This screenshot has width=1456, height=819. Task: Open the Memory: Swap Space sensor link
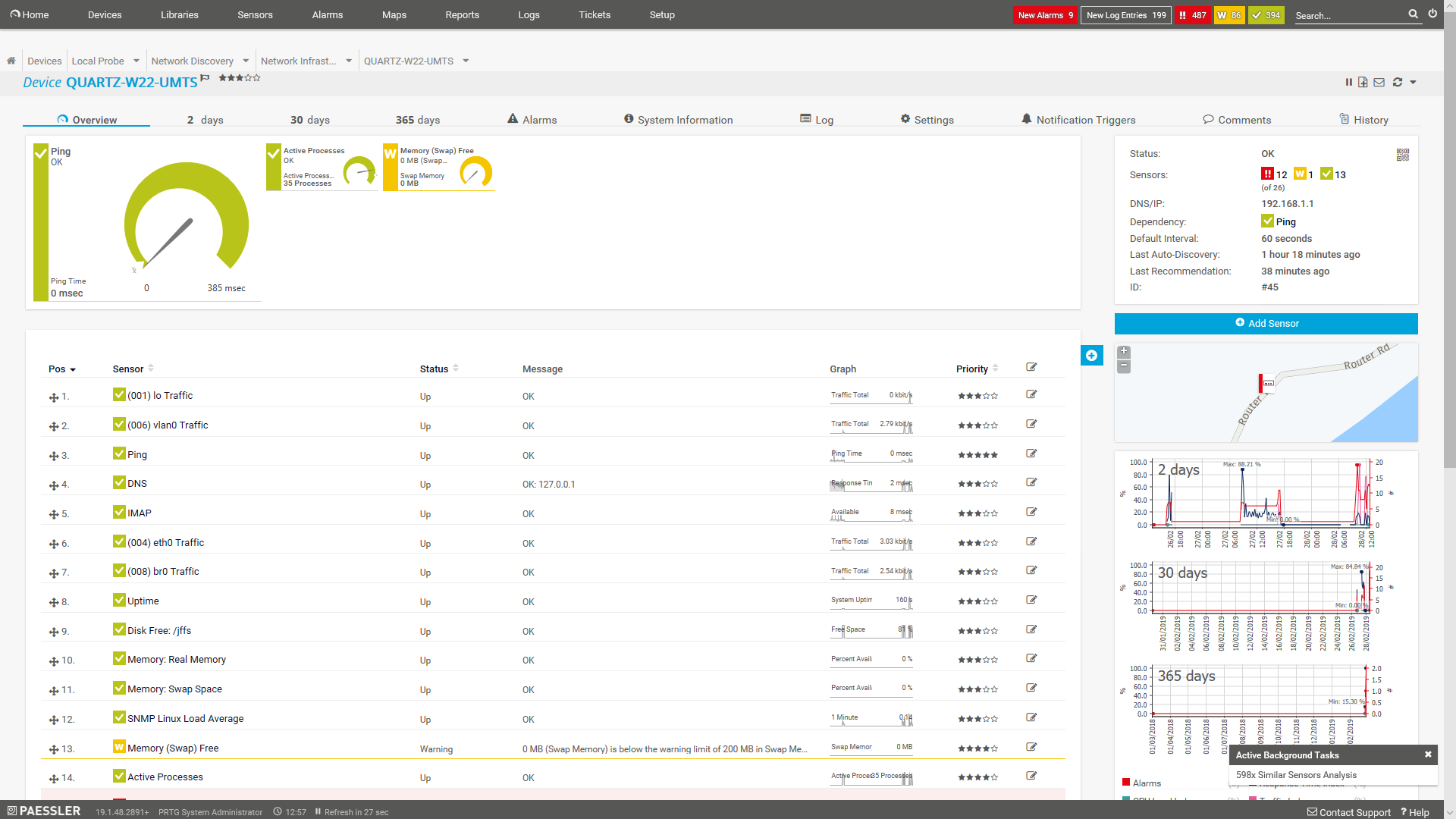tap(175, 689)
